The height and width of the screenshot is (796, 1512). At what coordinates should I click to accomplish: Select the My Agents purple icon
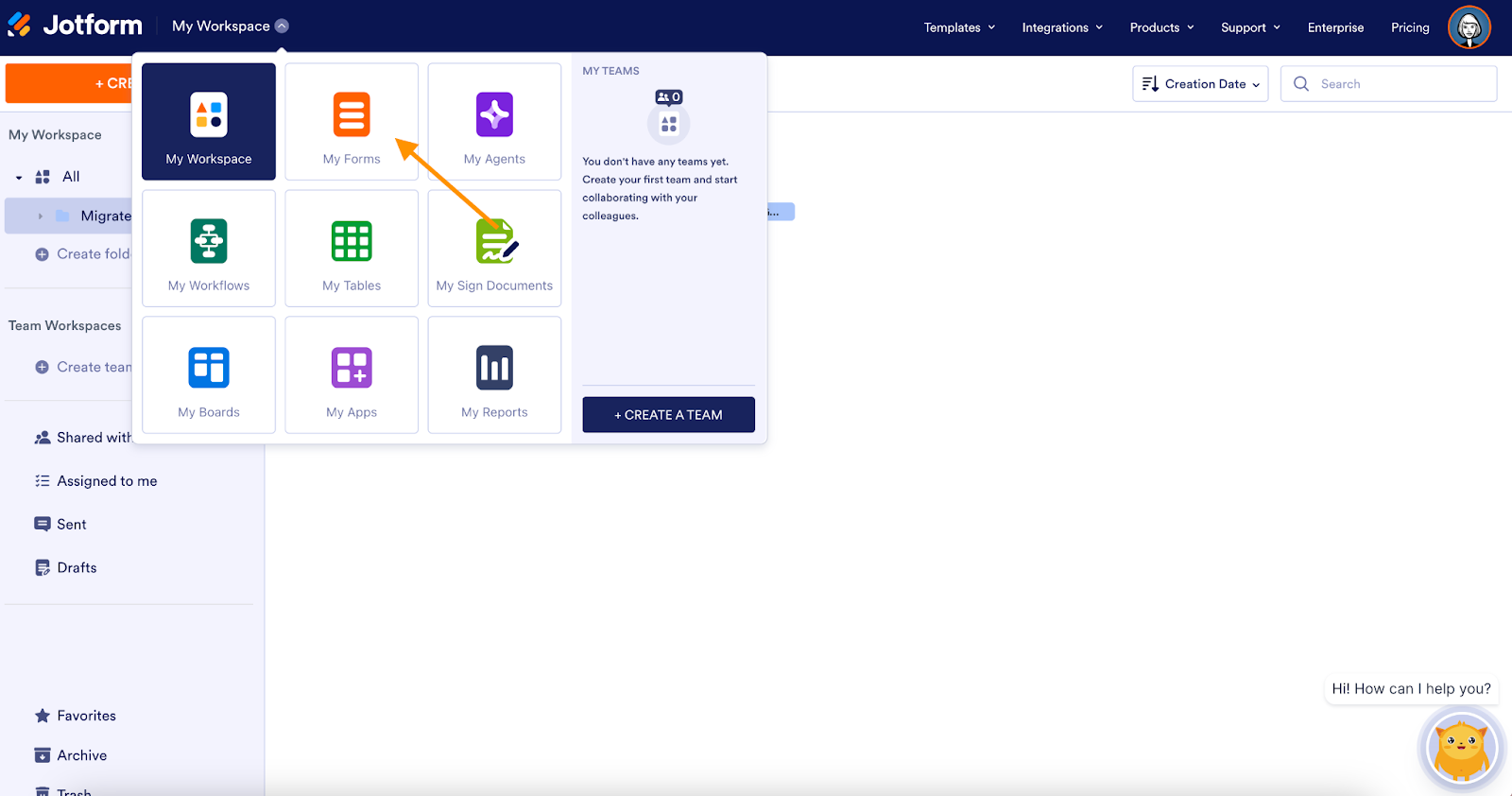(x=494, y=114)
